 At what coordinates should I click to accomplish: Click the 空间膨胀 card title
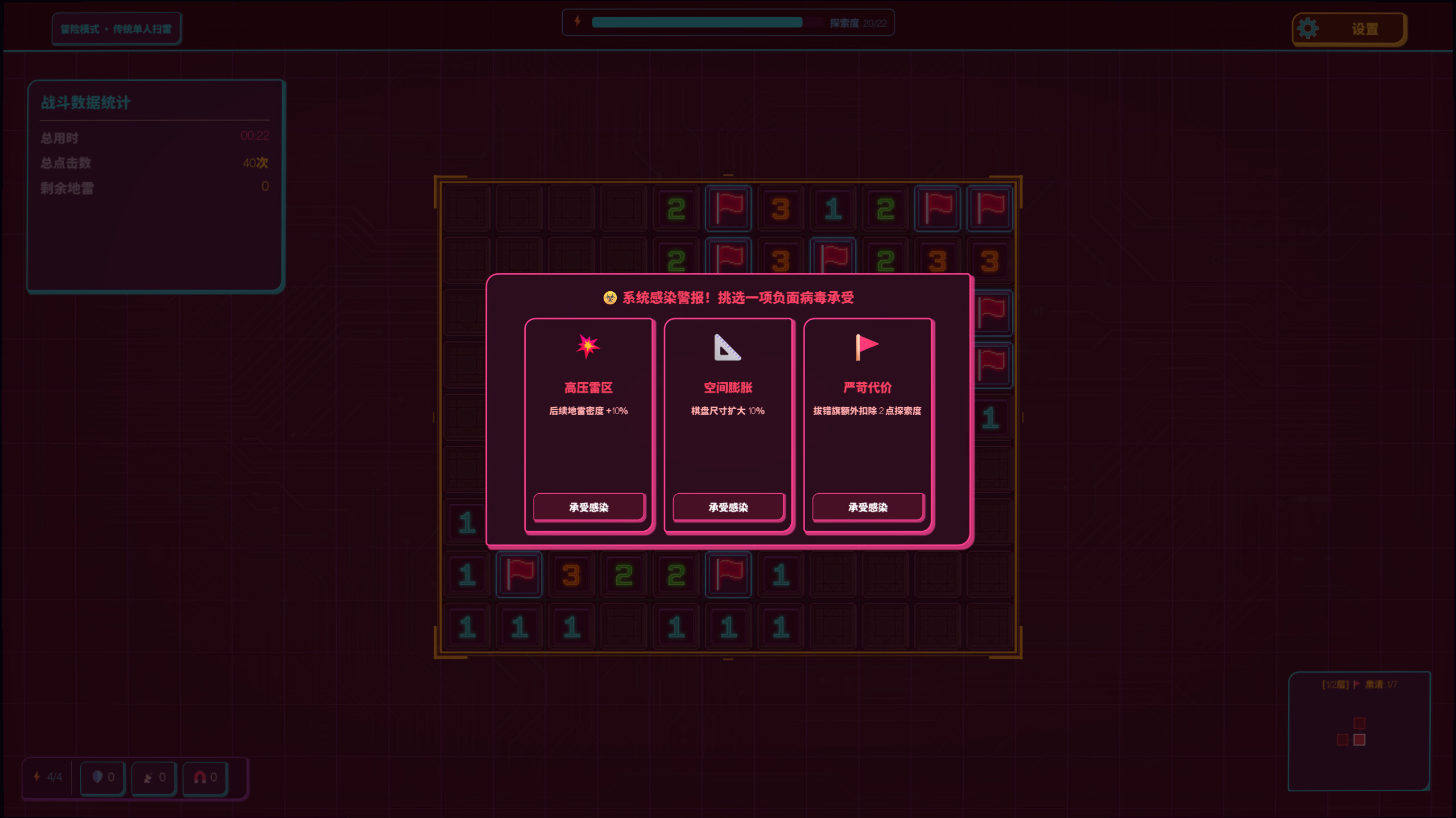(x=728, y=388)
